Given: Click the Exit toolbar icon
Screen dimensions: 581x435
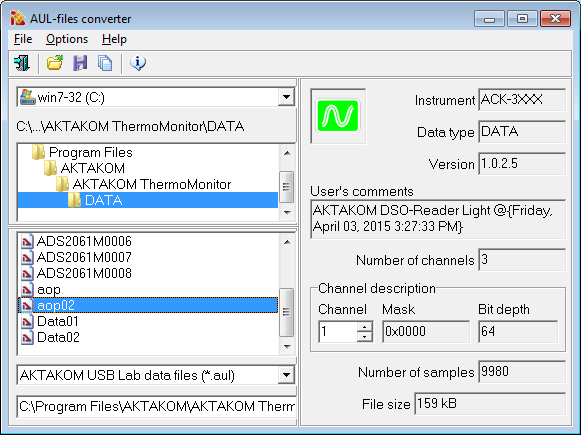Looking at the screenshot, I should (x=22, y=63).
